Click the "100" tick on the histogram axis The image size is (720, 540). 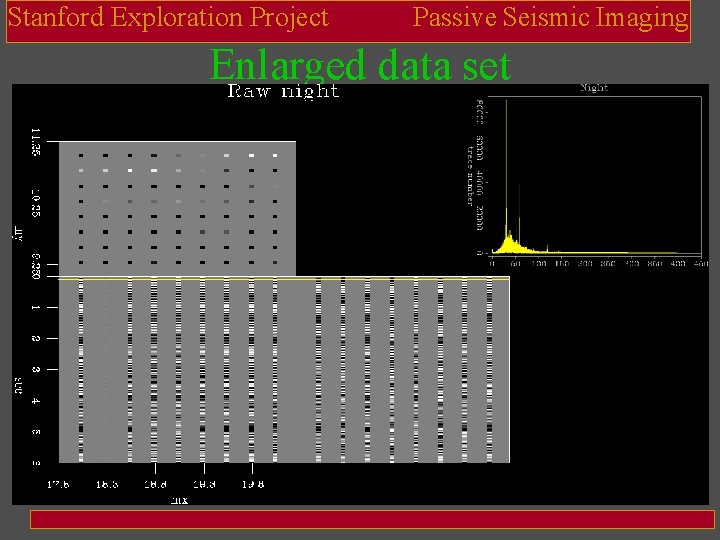pos(539,264)
